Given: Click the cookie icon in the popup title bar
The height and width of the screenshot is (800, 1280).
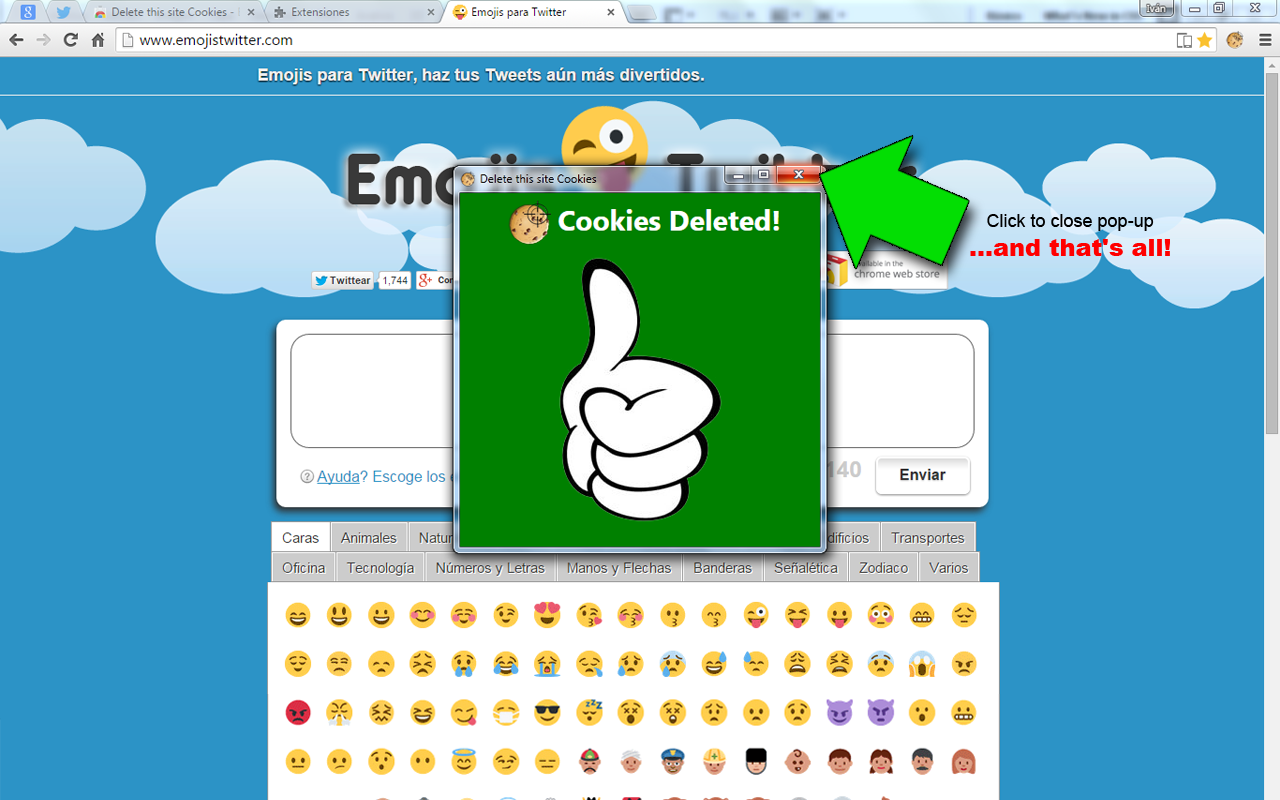Looking at the screenshot, I should coord(466,178).
